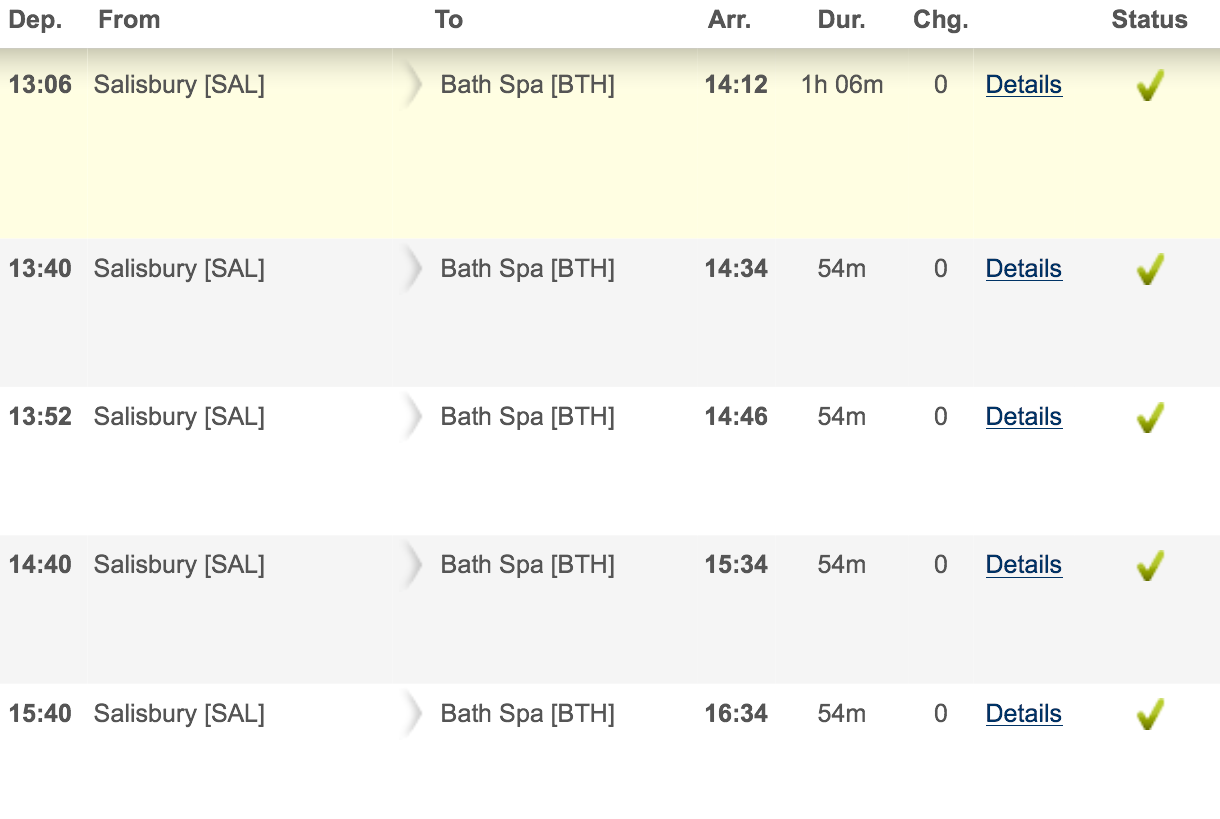The width and height of the screenshot is (1220, 819).
Task: View Details of train arriving 14:46
Action: pyautogui.click(x=1023, y=417)
